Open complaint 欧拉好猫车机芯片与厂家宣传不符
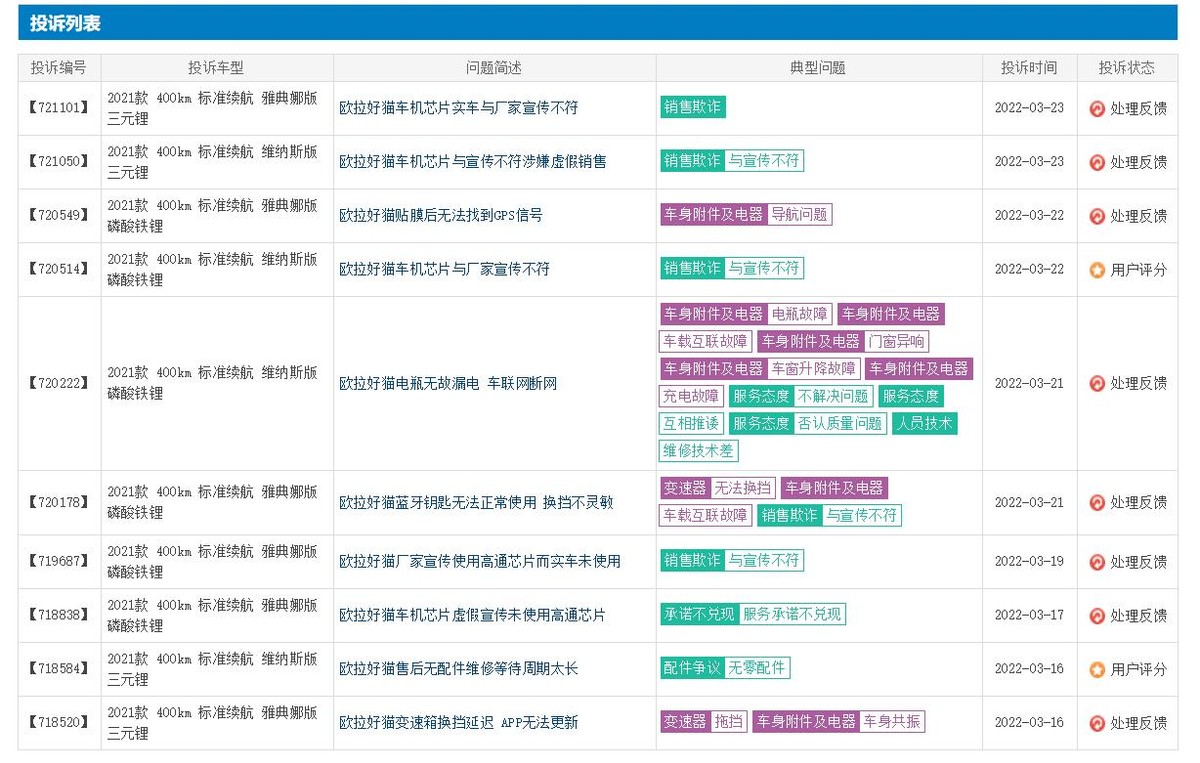1200x763 pixels. (x=444, y=269)
